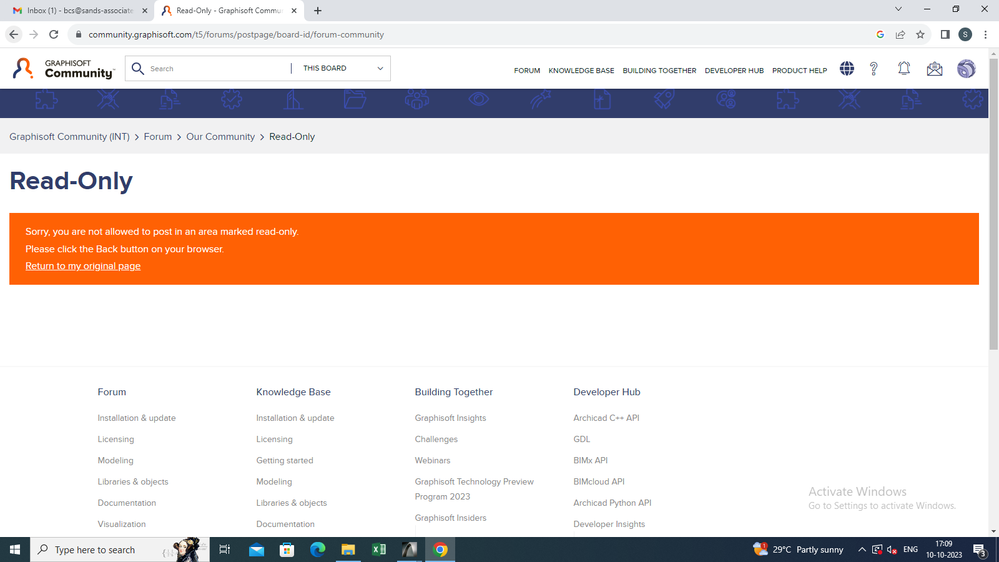Open the Webinars footer link
This screenshot has width=999, height=562.
point(432,460)
